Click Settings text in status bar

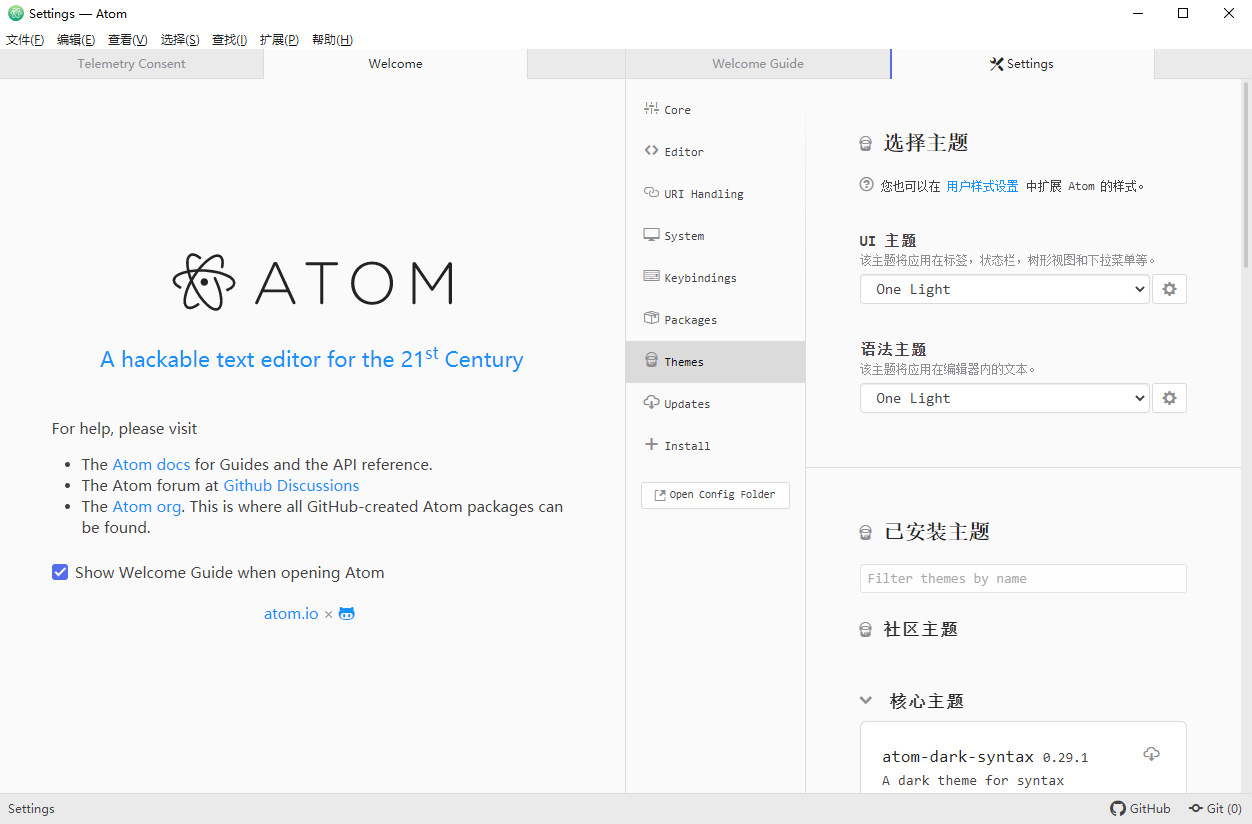(x=31, y=808)
